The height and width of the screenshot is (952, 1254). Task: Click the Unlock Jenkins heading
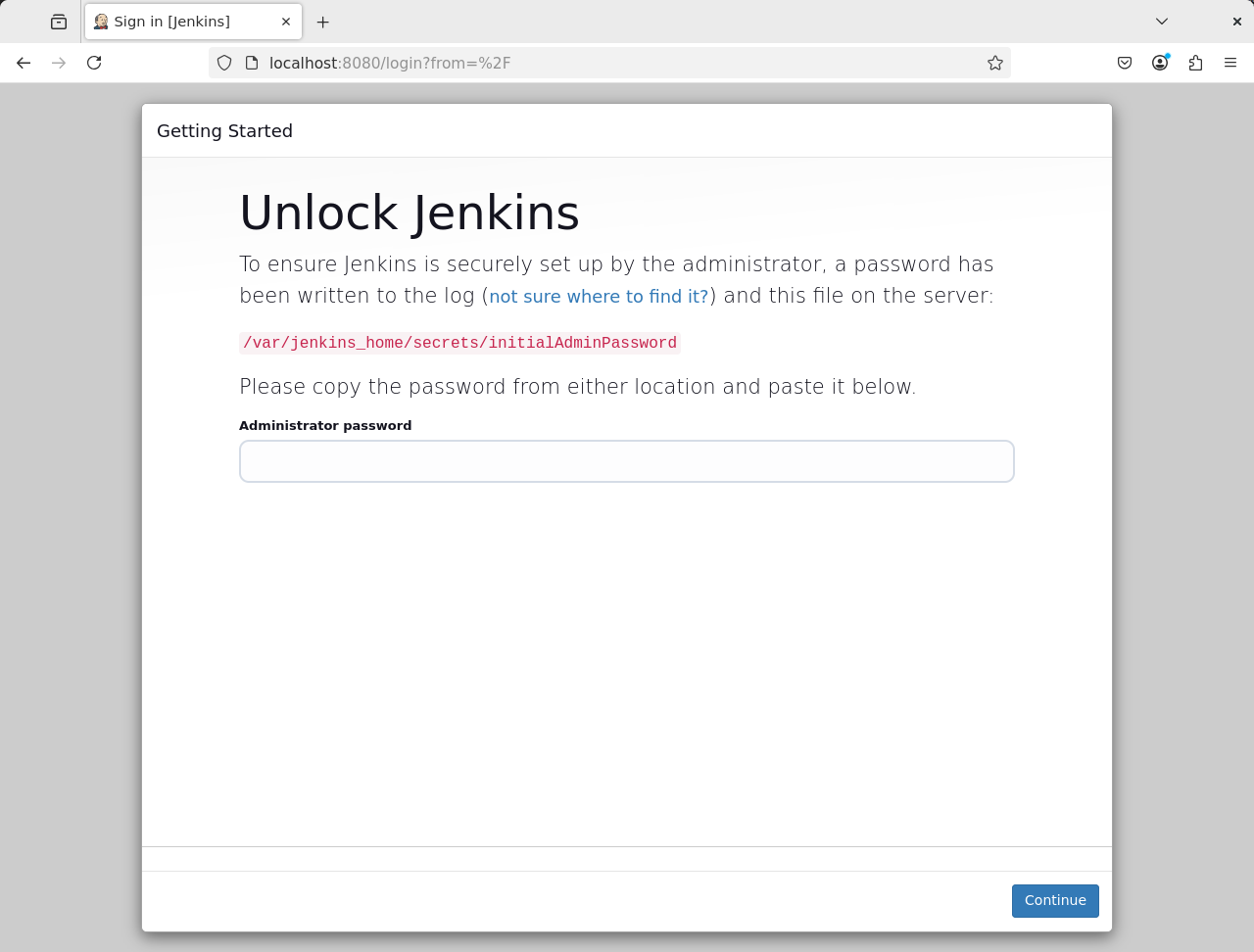click(410, 213)
